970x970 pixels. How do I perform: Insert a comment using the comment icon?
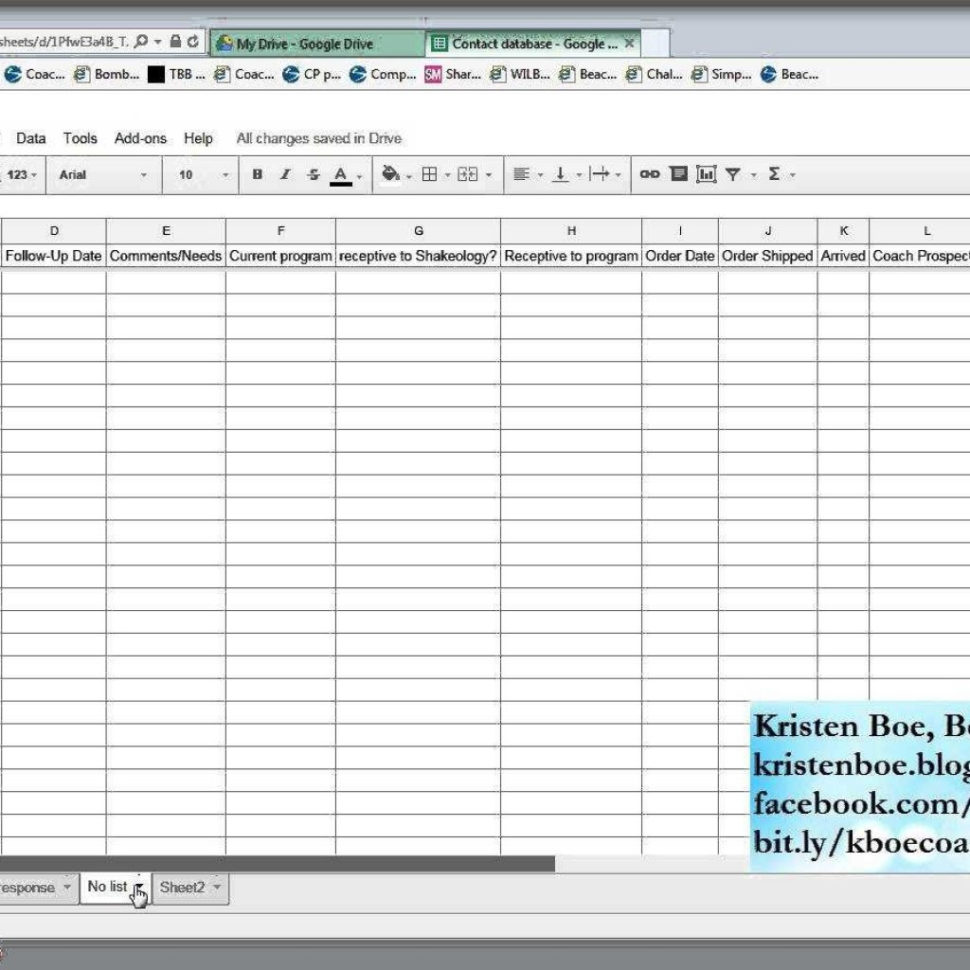pos(678,174)
